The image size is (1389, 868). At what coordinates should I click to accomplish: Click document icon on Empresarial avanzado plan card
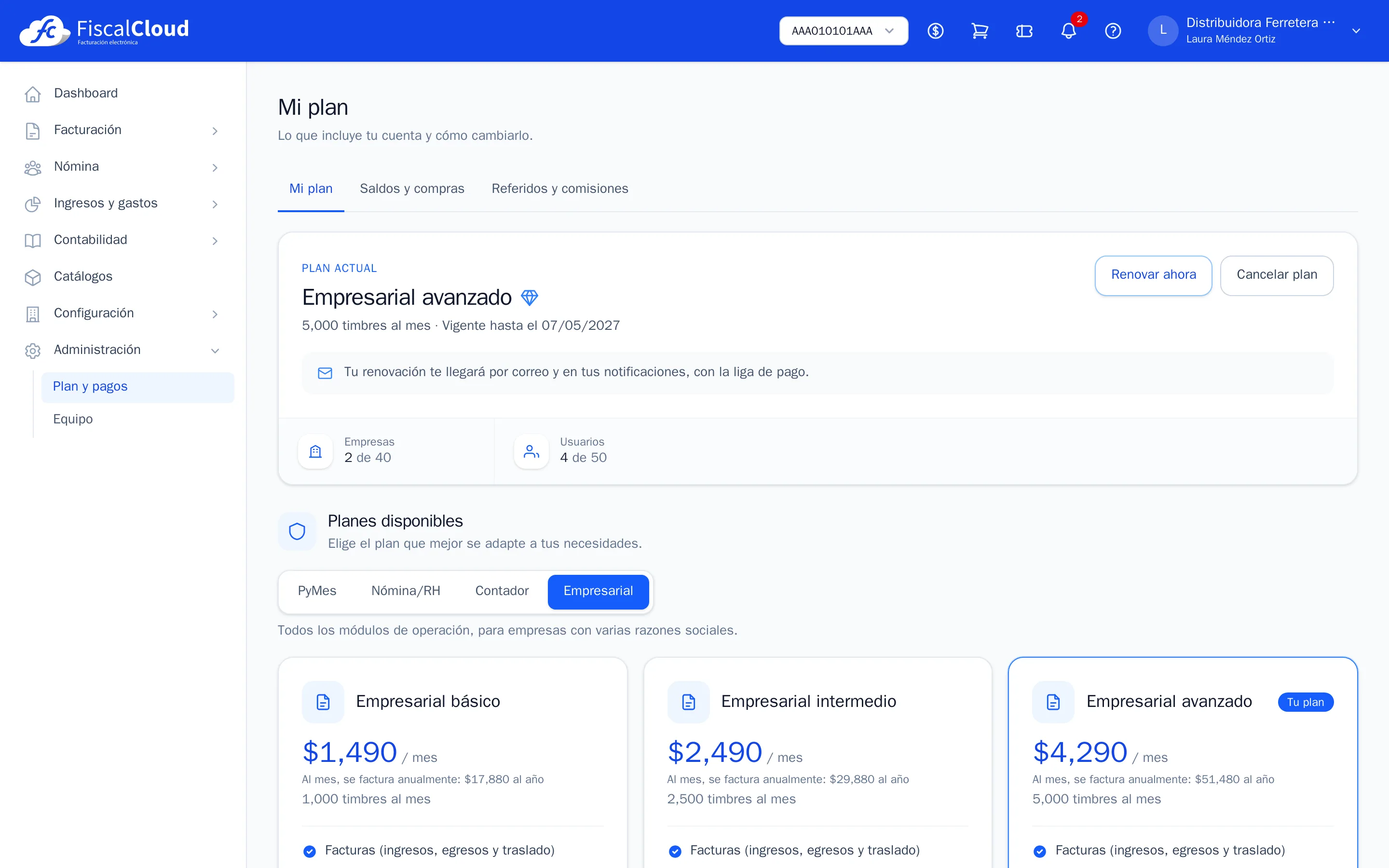1053,702
